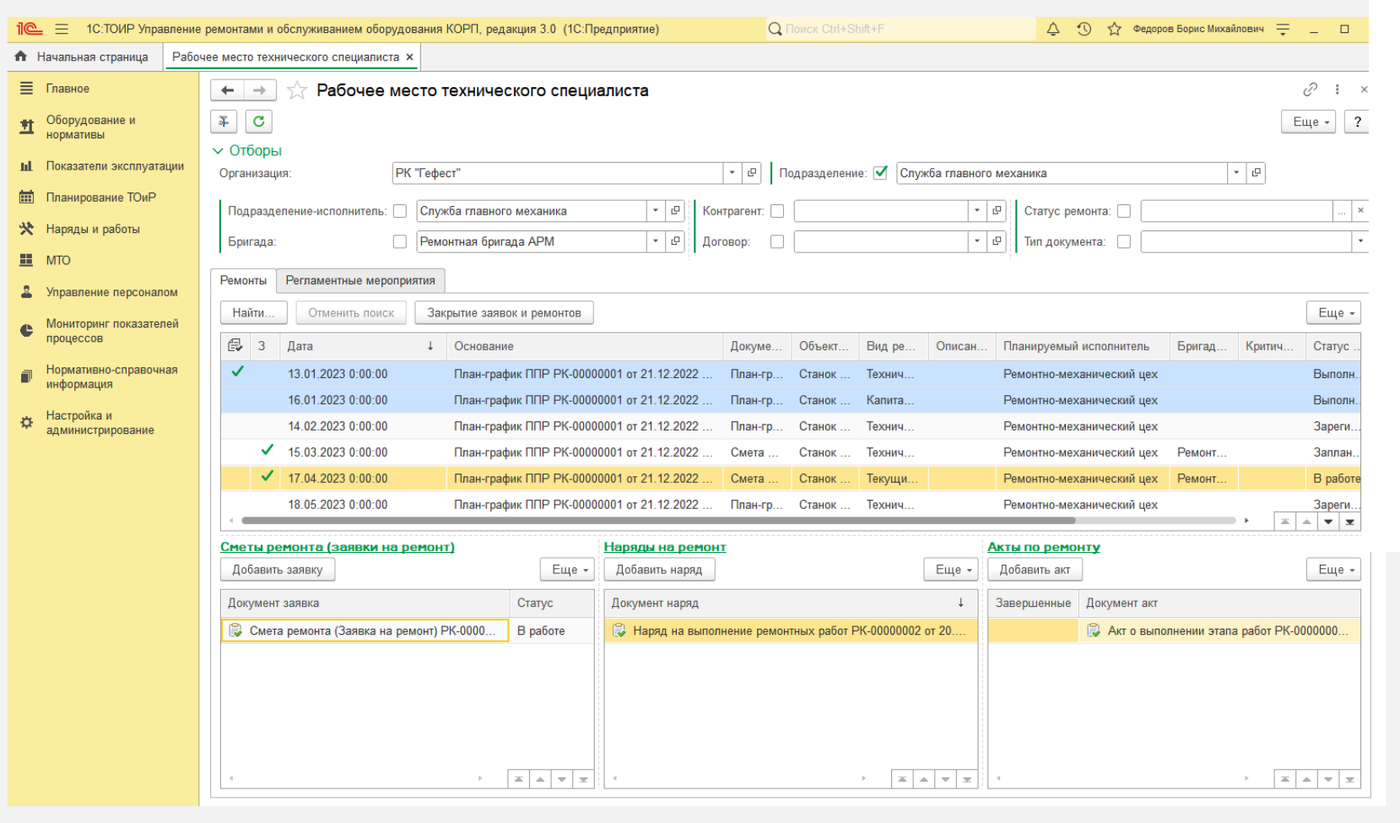Enable the Бригада filter checkbox
This screenshot has width=1400, height=823.
[x=400, y=242]
